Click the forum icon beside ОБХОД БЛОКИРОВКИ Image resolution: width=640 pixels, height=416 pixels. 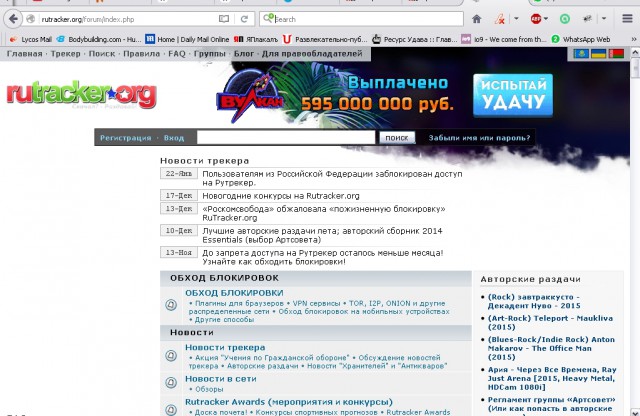pyautogui.click(x=171, y=305)
